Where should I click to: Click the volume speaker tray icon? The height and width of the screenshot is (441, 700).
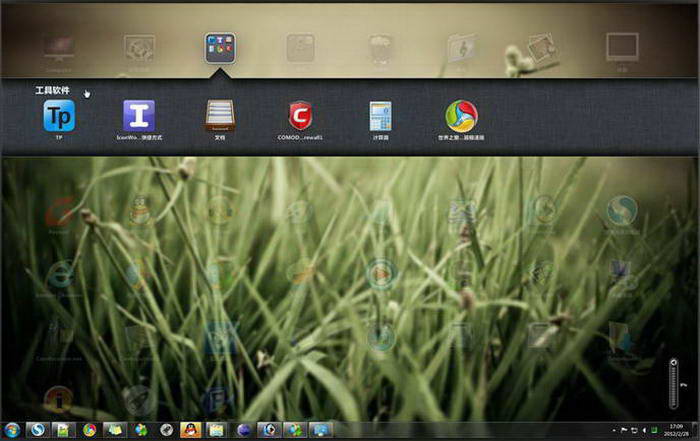click(644, 430)
